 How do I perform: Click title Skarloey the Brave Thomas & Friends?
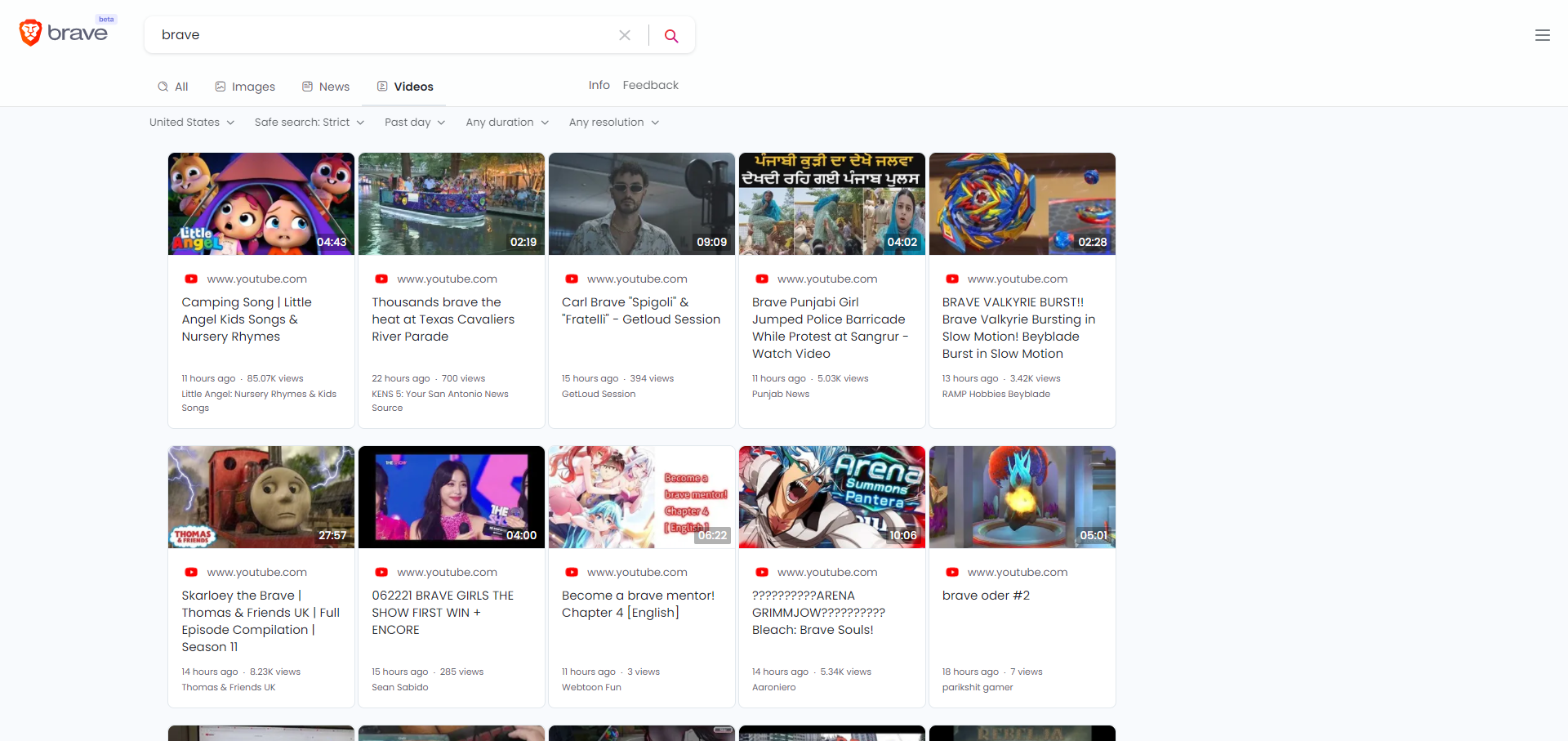[261, 621]
